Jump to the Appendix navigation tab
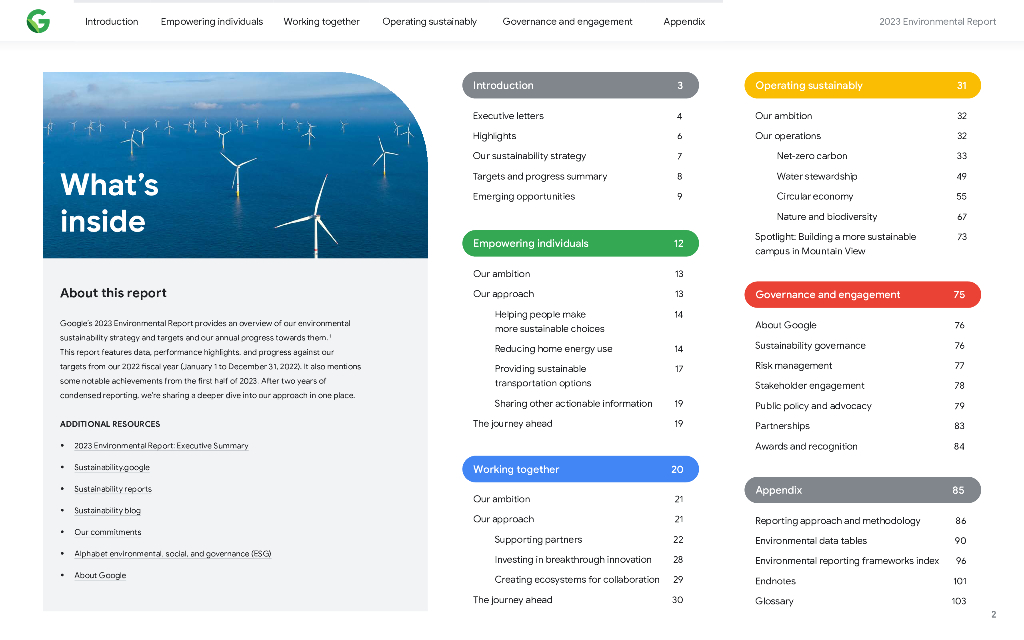Viewport: 1024px width, 640px height. [684, 22]
